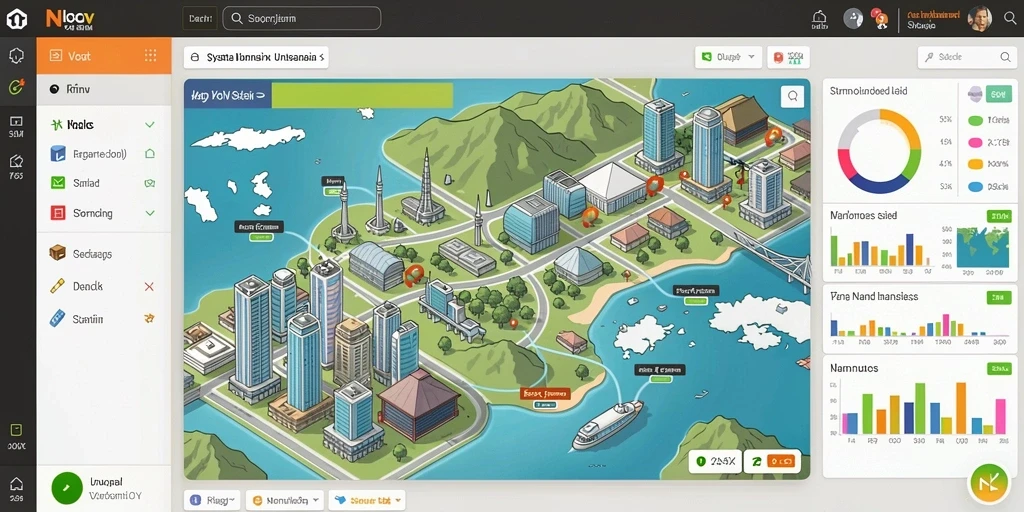Click the house logo icon at top-left
The width and height of the screenshot is (1024, 512).
coord(17,19)
